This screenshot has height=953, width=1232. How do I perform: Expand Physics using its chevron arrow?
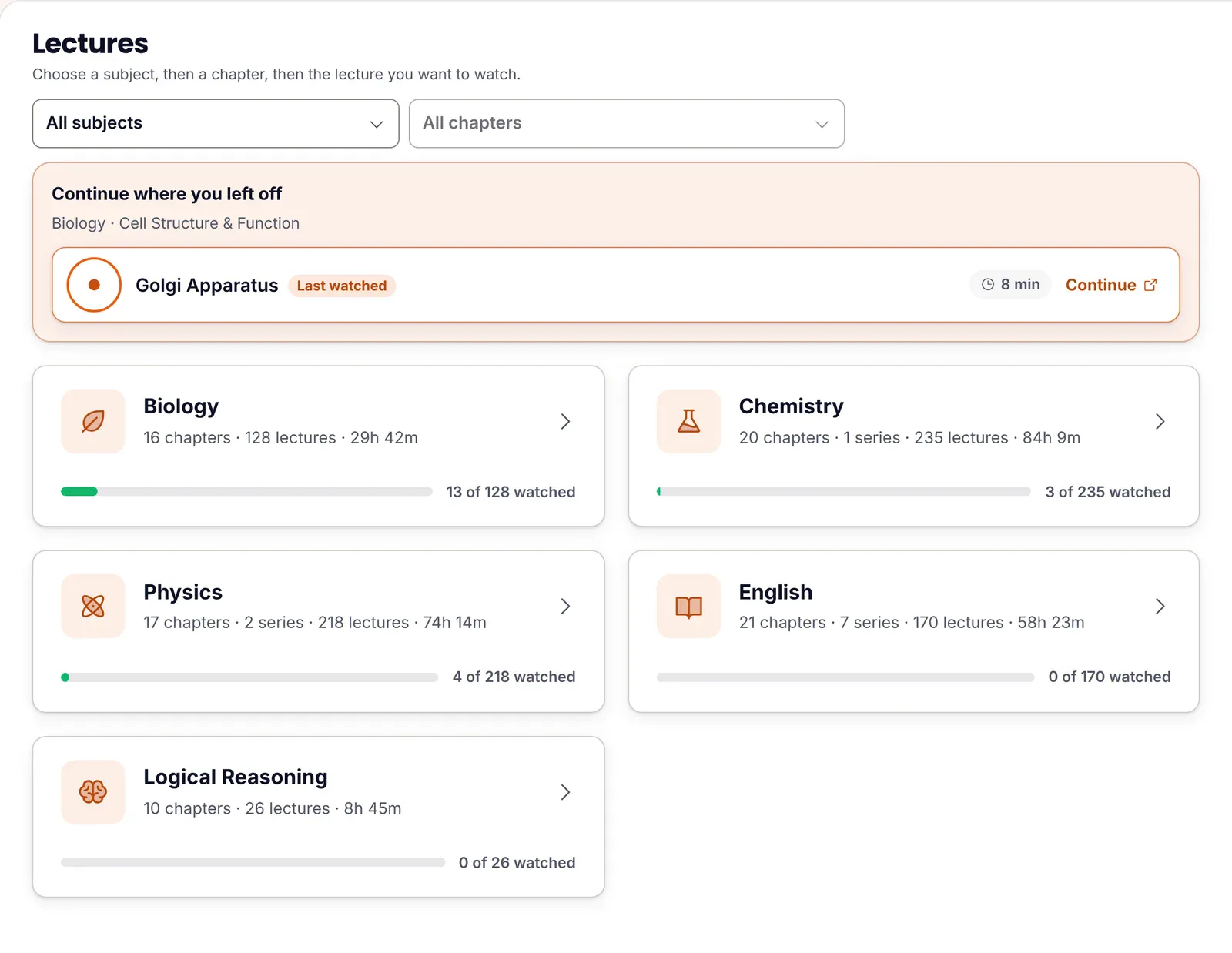pyautogui.click(x=565, y=606)
